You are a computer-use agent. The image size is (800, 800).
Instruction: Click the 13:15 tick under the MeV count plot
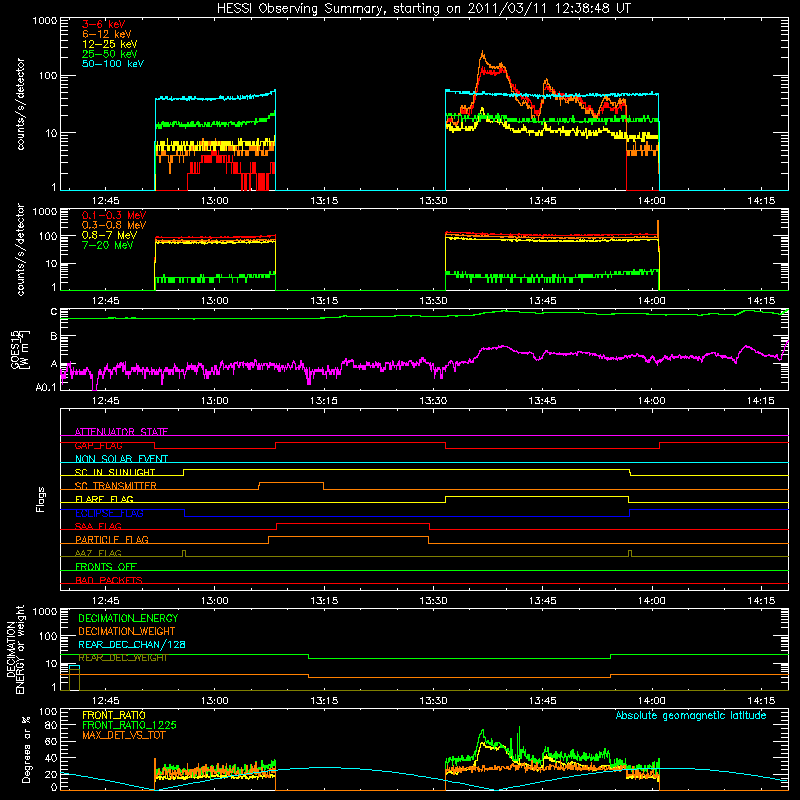(324, 301)
